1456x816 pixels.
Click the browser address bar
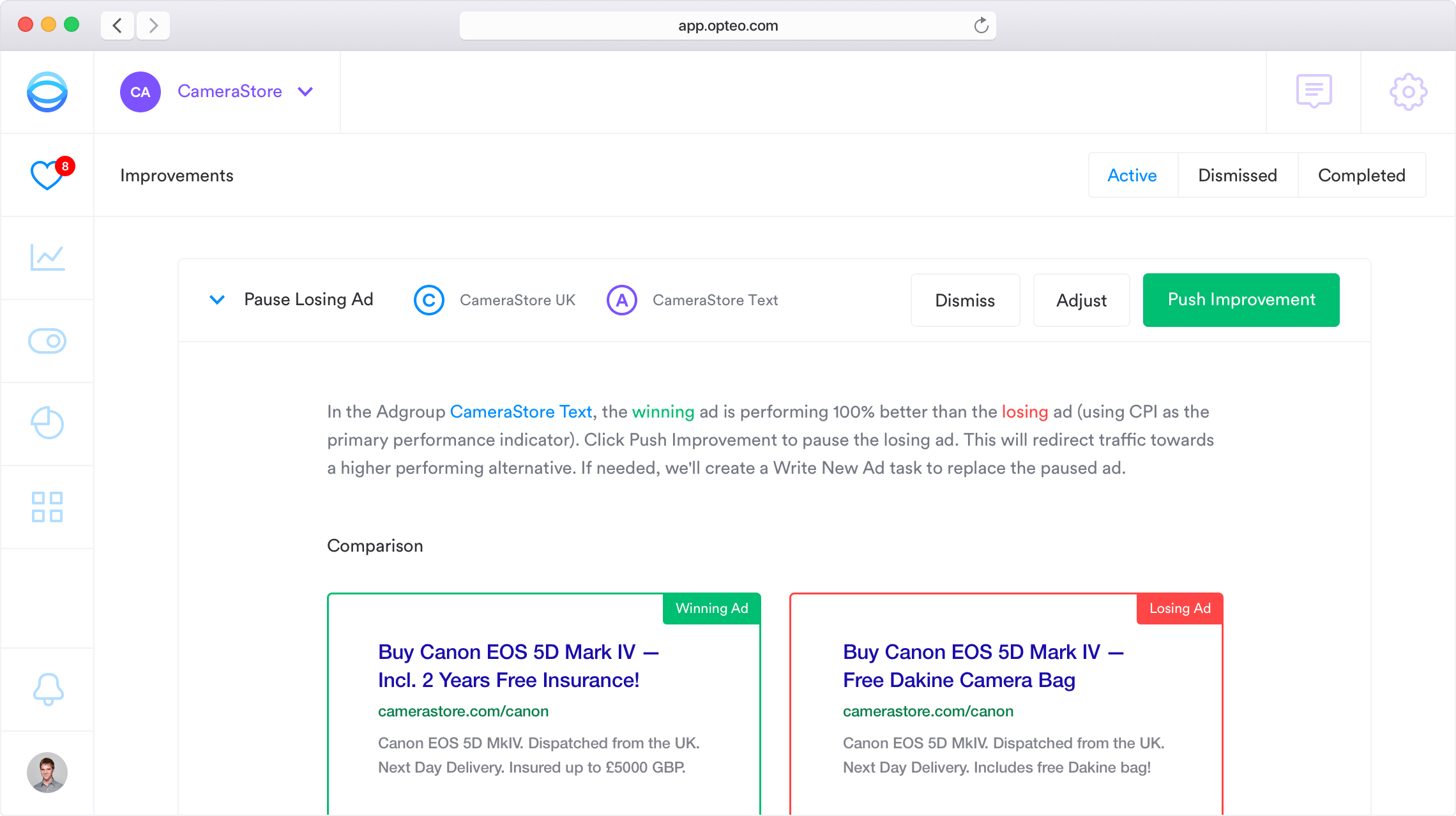click(x=727, y=26)
